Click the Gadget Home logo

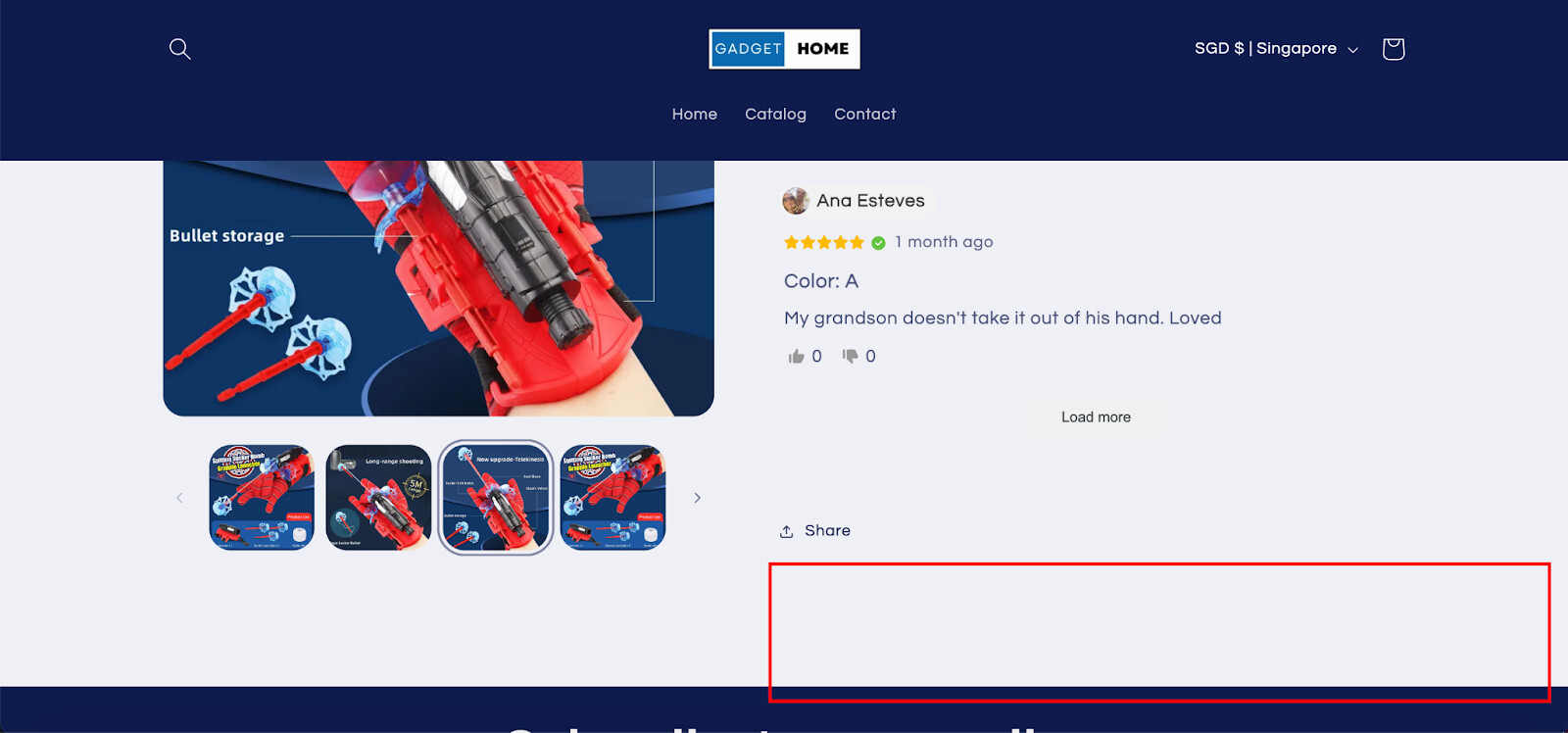click(x=784, y=49)
